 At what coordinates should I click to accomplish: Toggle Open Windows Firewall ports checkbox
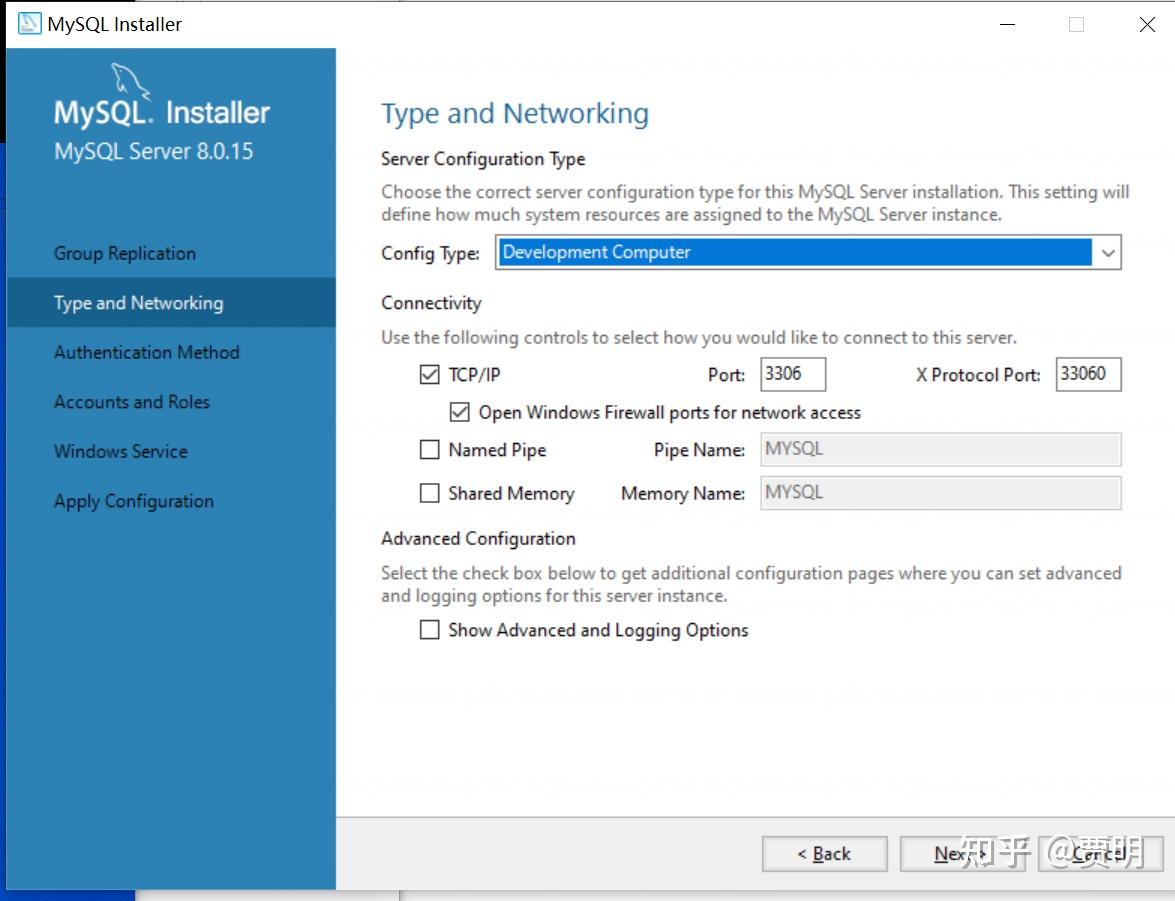click(460, 412)
